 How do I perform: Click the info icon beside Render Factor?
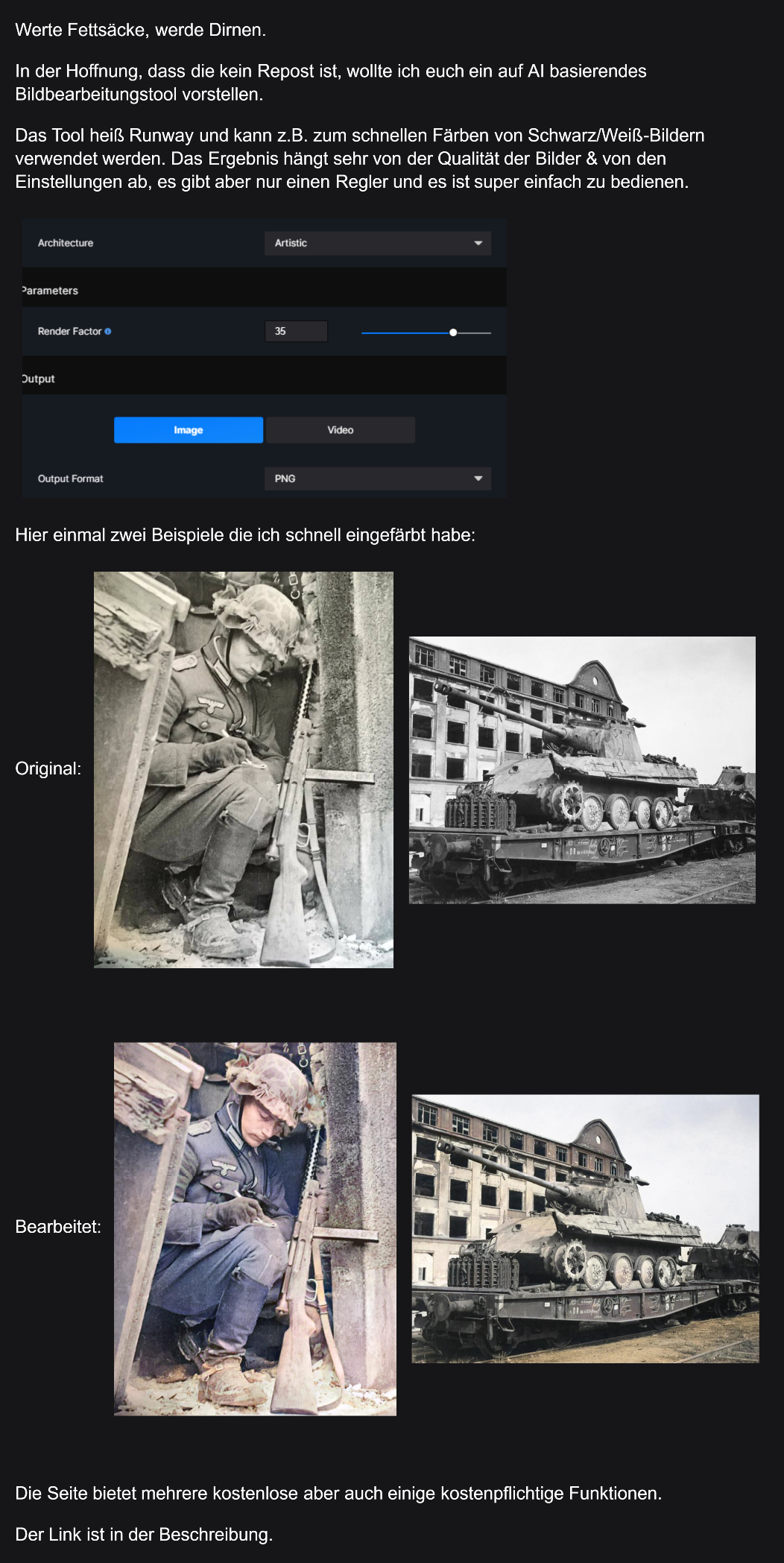[108, 331]
